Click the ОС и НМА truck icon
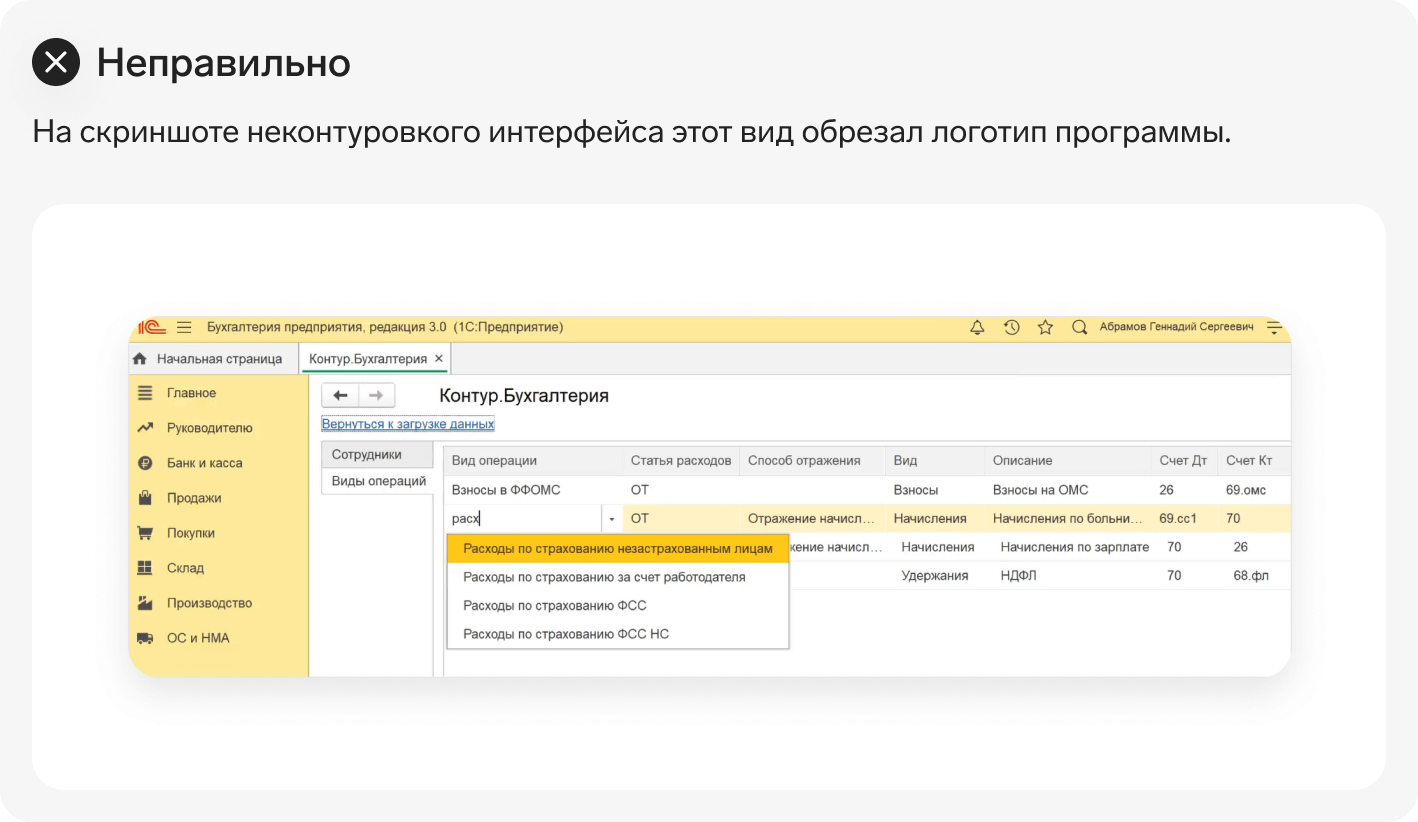Image resolution: width=1418 pixels, height=822 pixels. click(x=145, y=638)
